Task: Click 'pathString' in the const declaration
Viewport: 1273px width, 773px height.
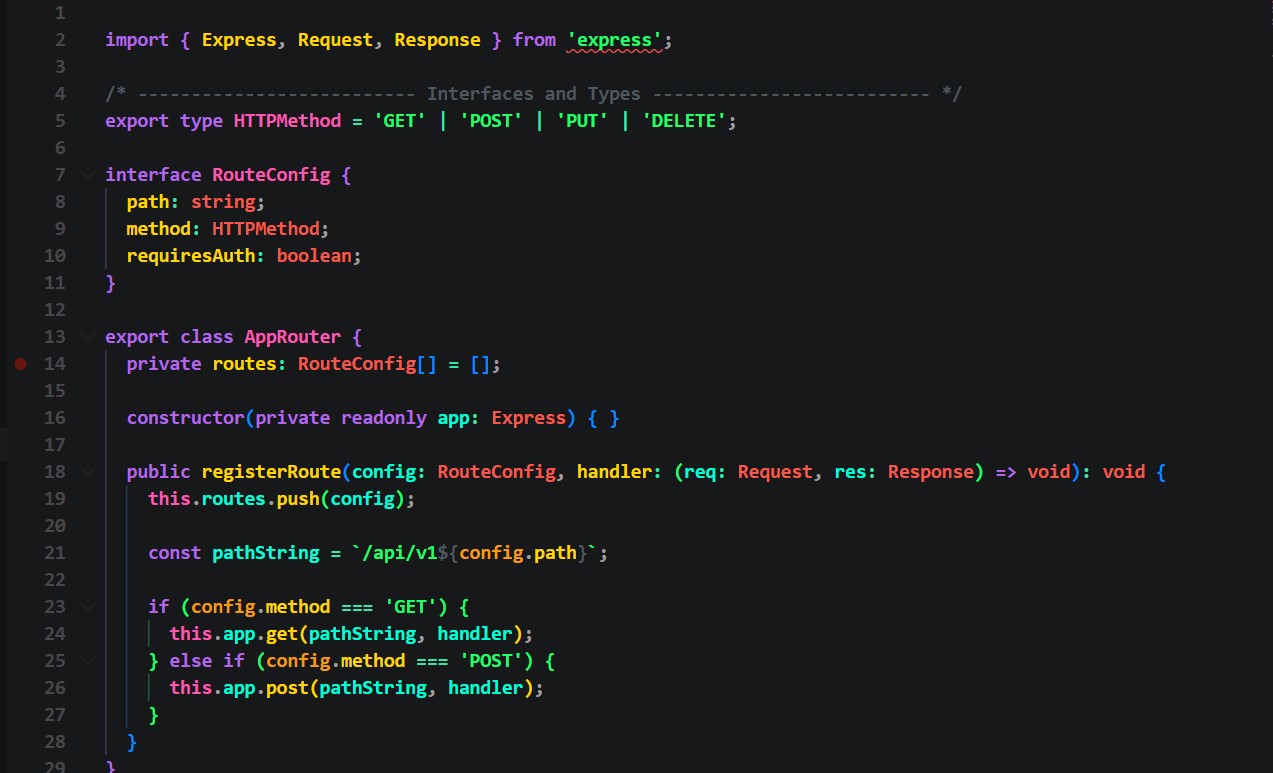Action: [x=265, y=553]
